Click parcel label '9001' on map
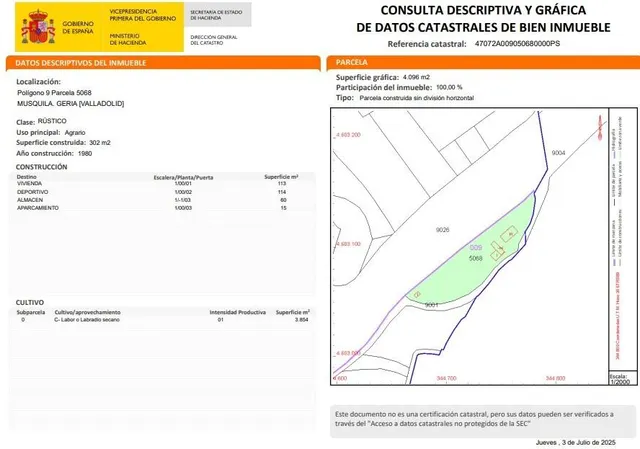Screen dimensions: 640x449 pyautogui.click(x=432, y=305)
